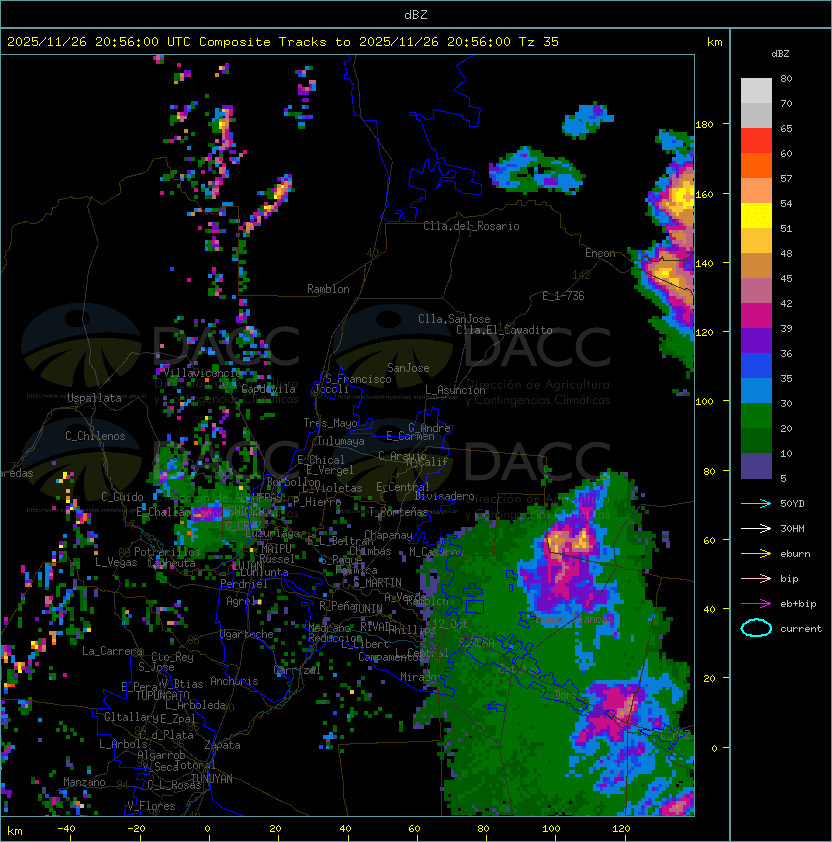Click the 'Zapata' map label
The height and width of the screenshot is (842, 832).
coord(222,745)
